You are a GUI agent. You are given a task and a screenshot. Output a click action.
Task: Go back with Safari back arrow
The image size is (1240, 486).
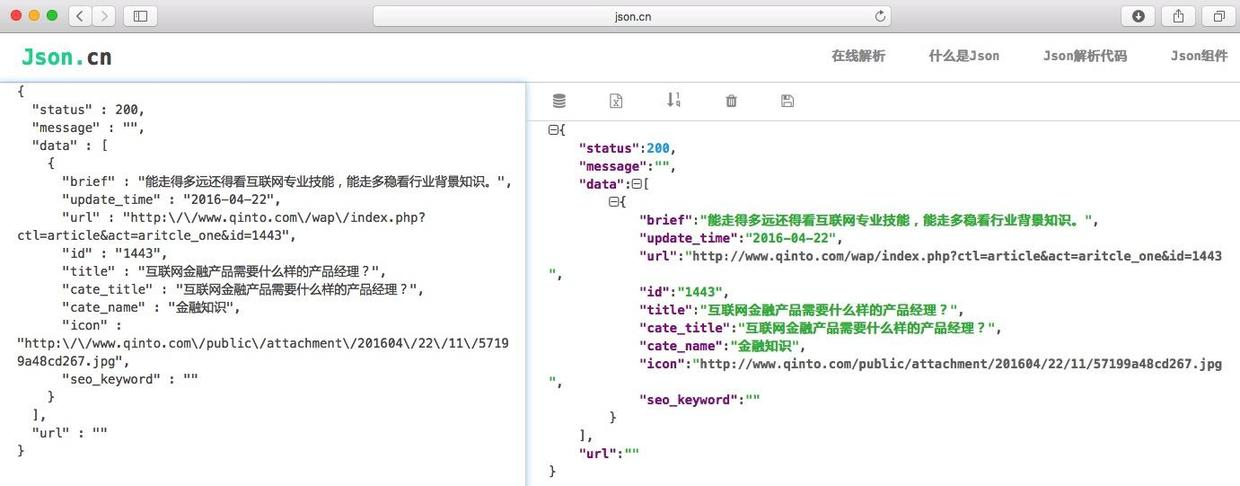pos(80,16)
